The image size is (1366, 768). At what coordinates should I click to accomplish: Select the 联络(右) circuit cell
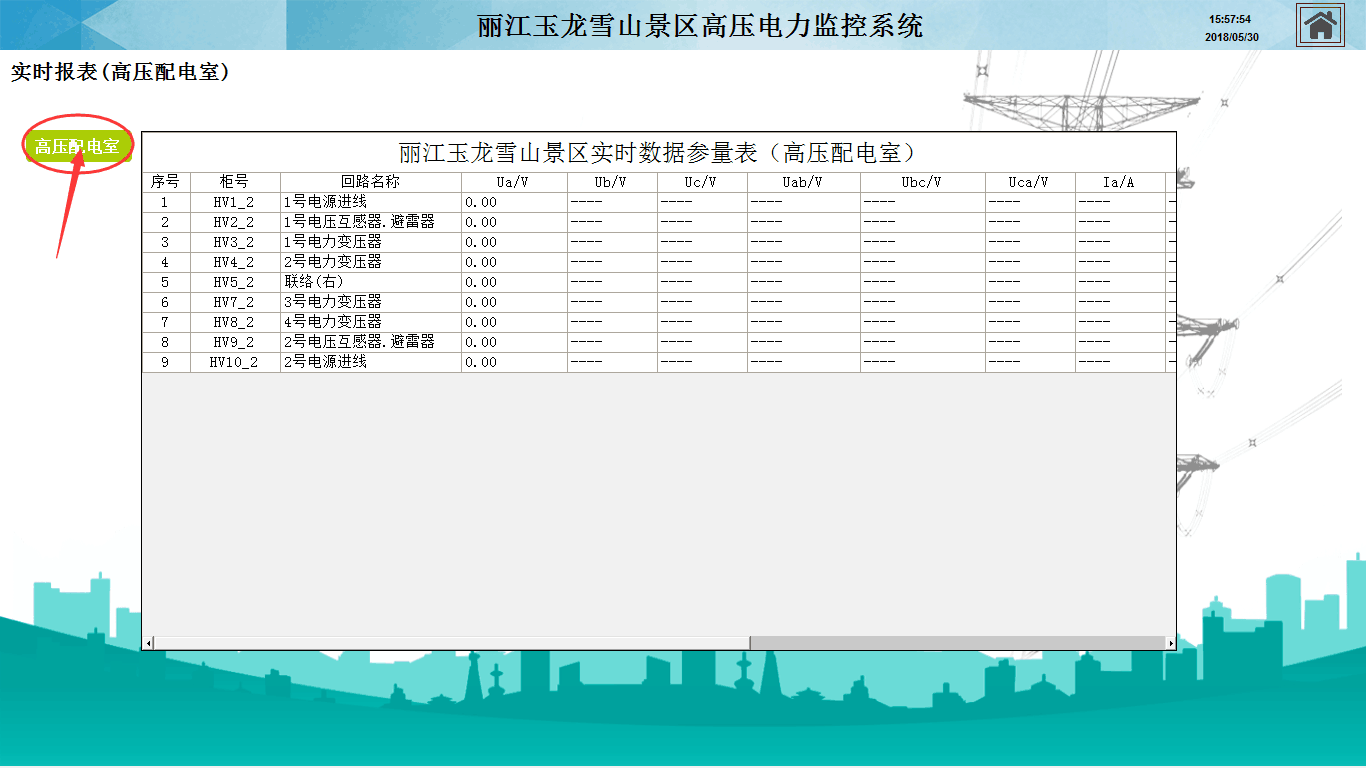tap(314, 282)
